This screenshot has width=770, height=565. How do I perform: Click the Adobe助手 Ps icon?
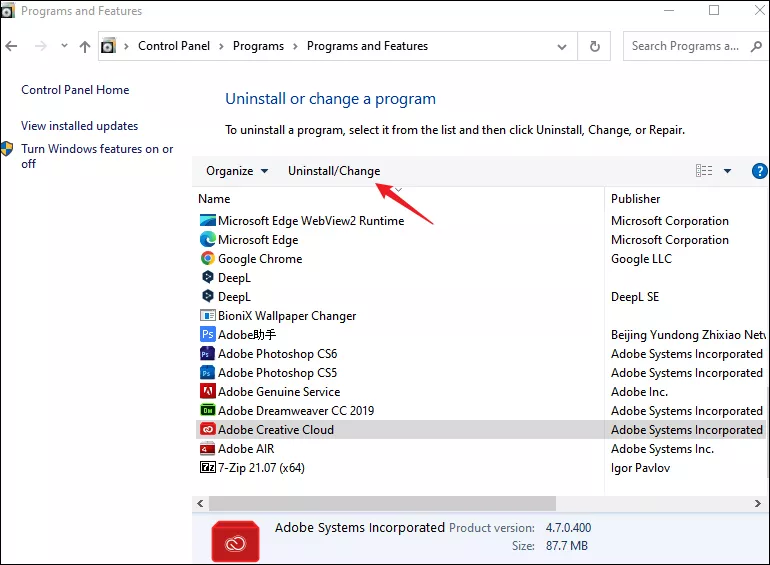[x=208, y=334]
